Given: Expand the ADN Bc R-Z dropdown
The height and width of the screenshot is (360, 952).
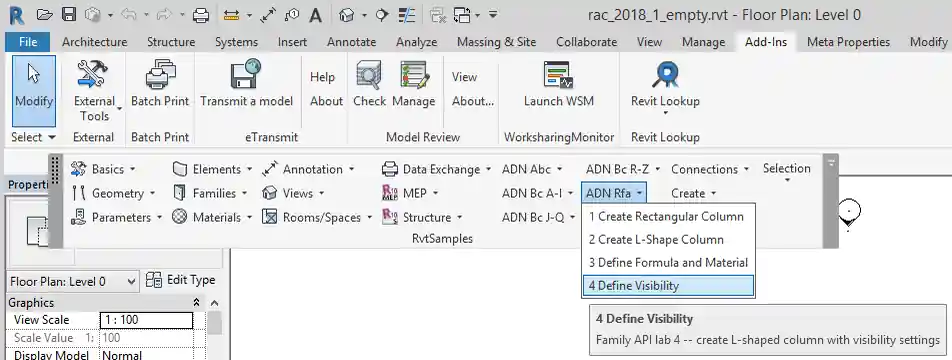Looking at the screenshot, I should (623, 169).
